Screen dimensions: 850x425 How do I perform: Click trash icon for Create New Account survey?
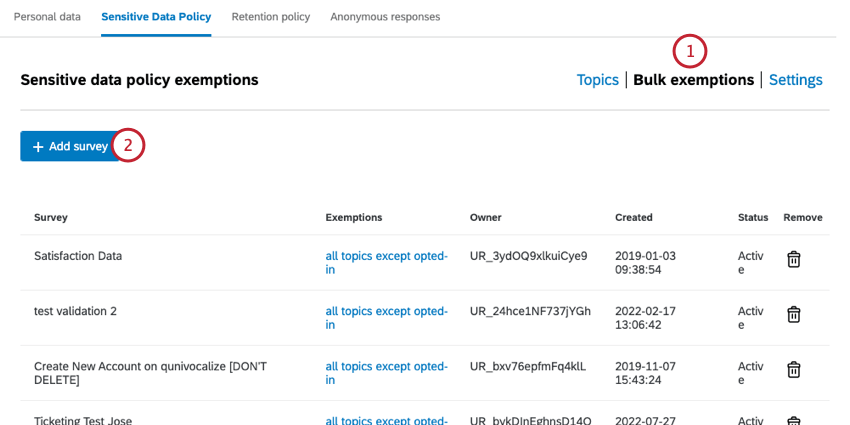(793, 369)
